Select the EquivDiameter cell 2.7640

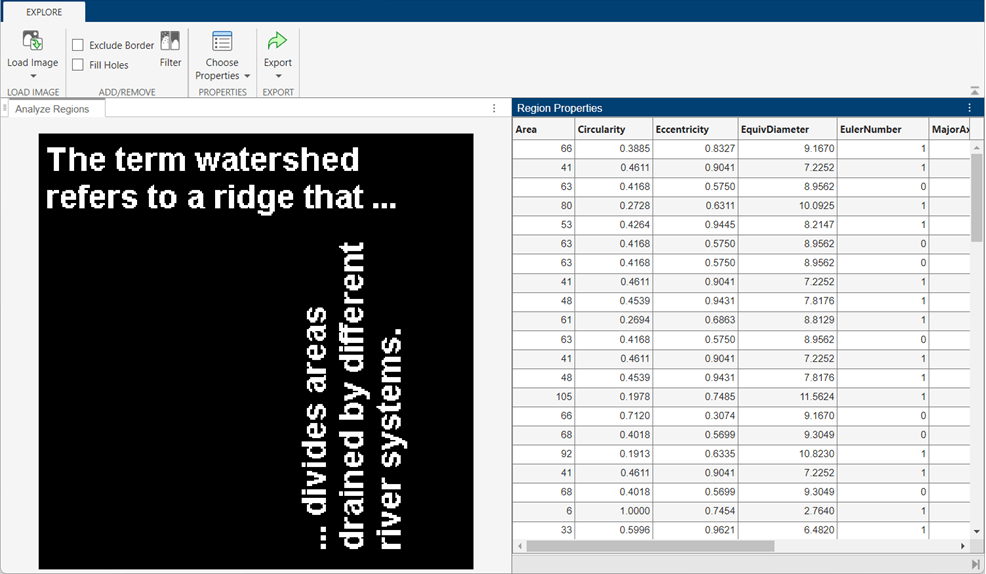click(788, 511)
